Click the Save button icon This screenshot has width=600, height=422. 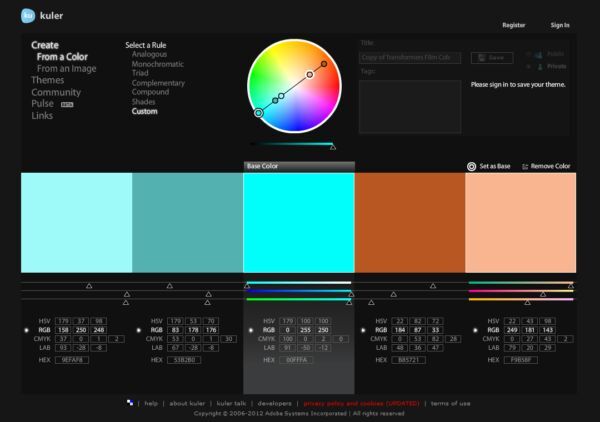click(477, 58)
